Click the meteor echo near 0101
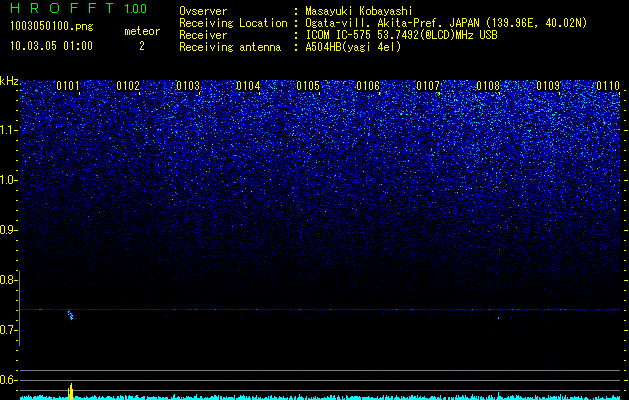 pos(70,315)
